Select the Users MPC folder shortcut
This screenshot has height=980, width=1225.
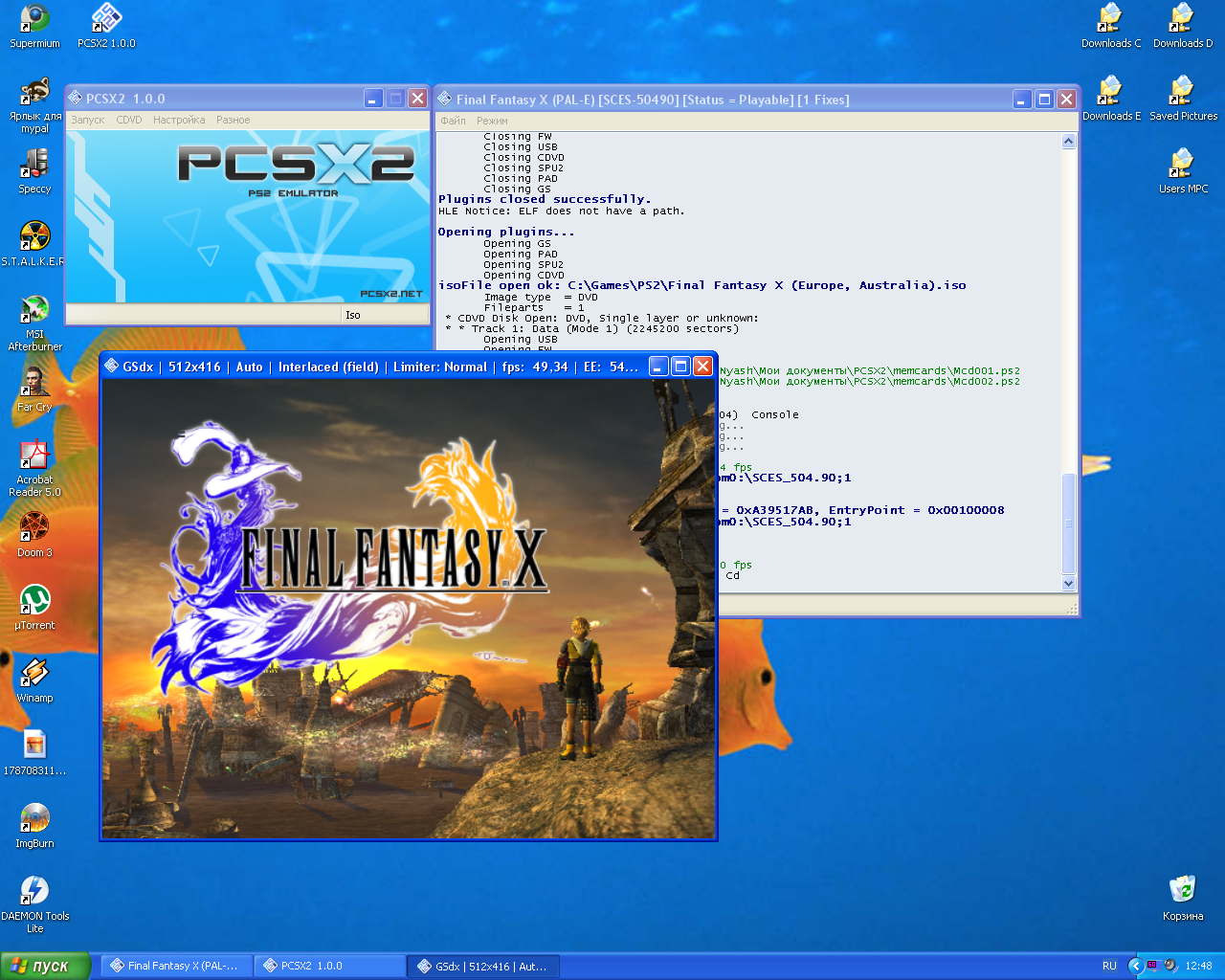(1183, 171)
